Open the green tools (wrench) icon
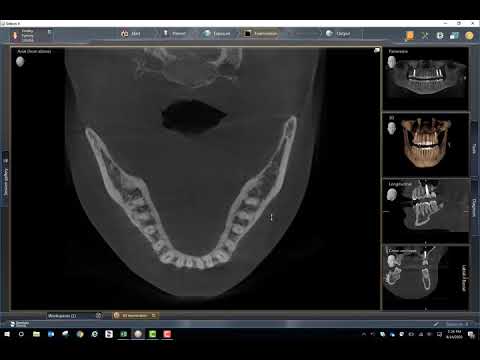480x360 pixels. click(x=425, y=35)
